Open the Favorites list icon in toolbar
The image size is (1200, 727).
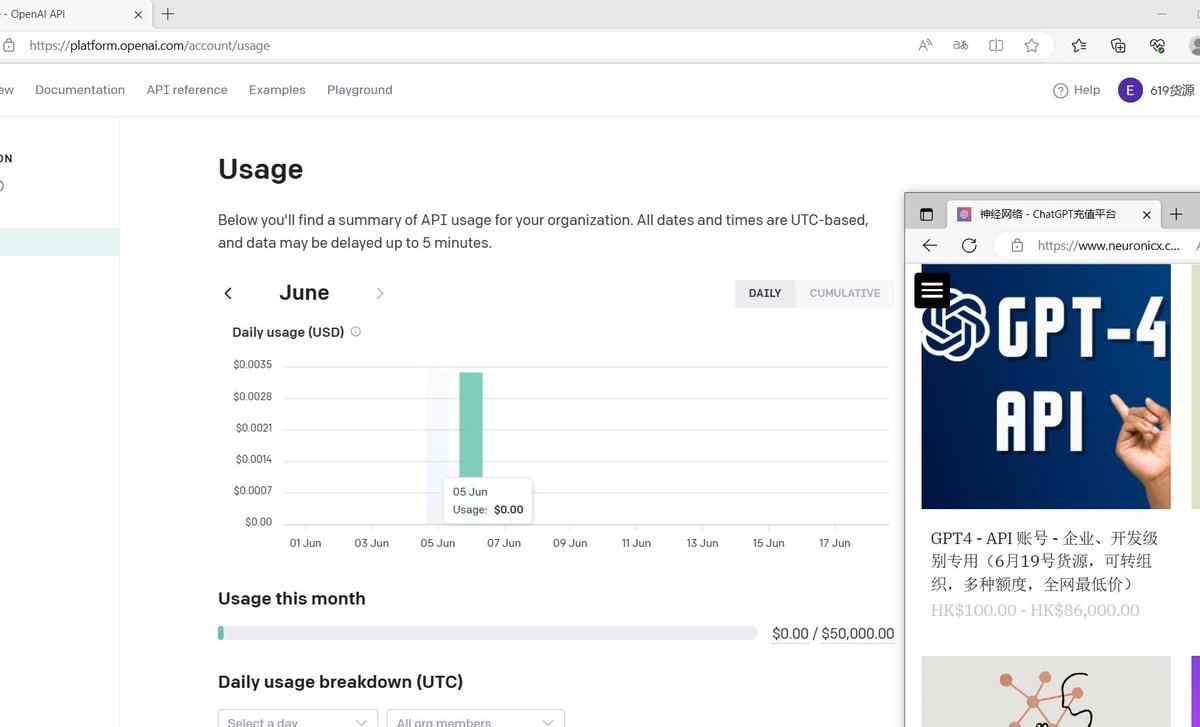tap(1079, 45)
